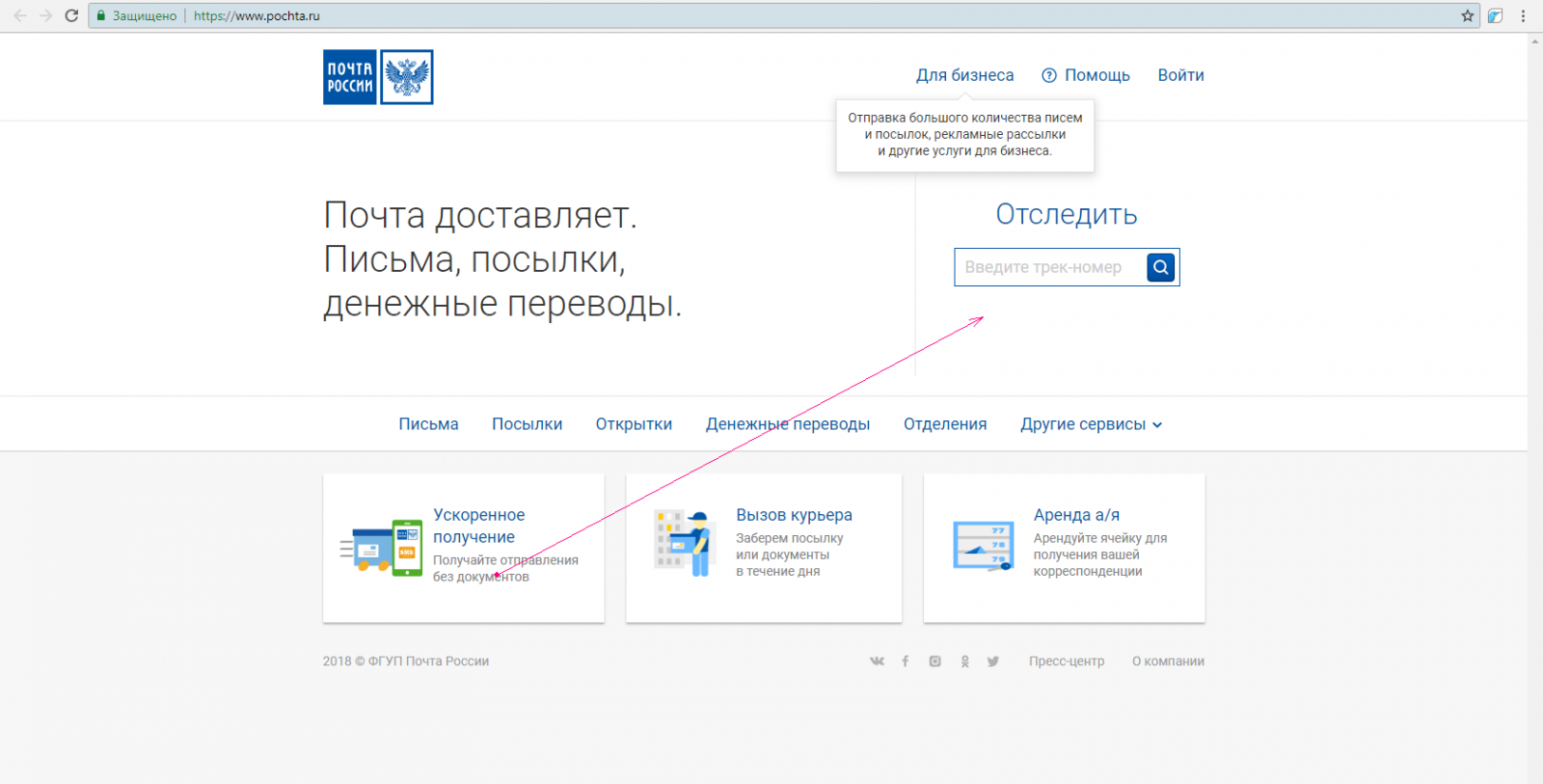1543x784 pixels.
Task: Reload the page in browser
Action: click(x=71, y=15)
